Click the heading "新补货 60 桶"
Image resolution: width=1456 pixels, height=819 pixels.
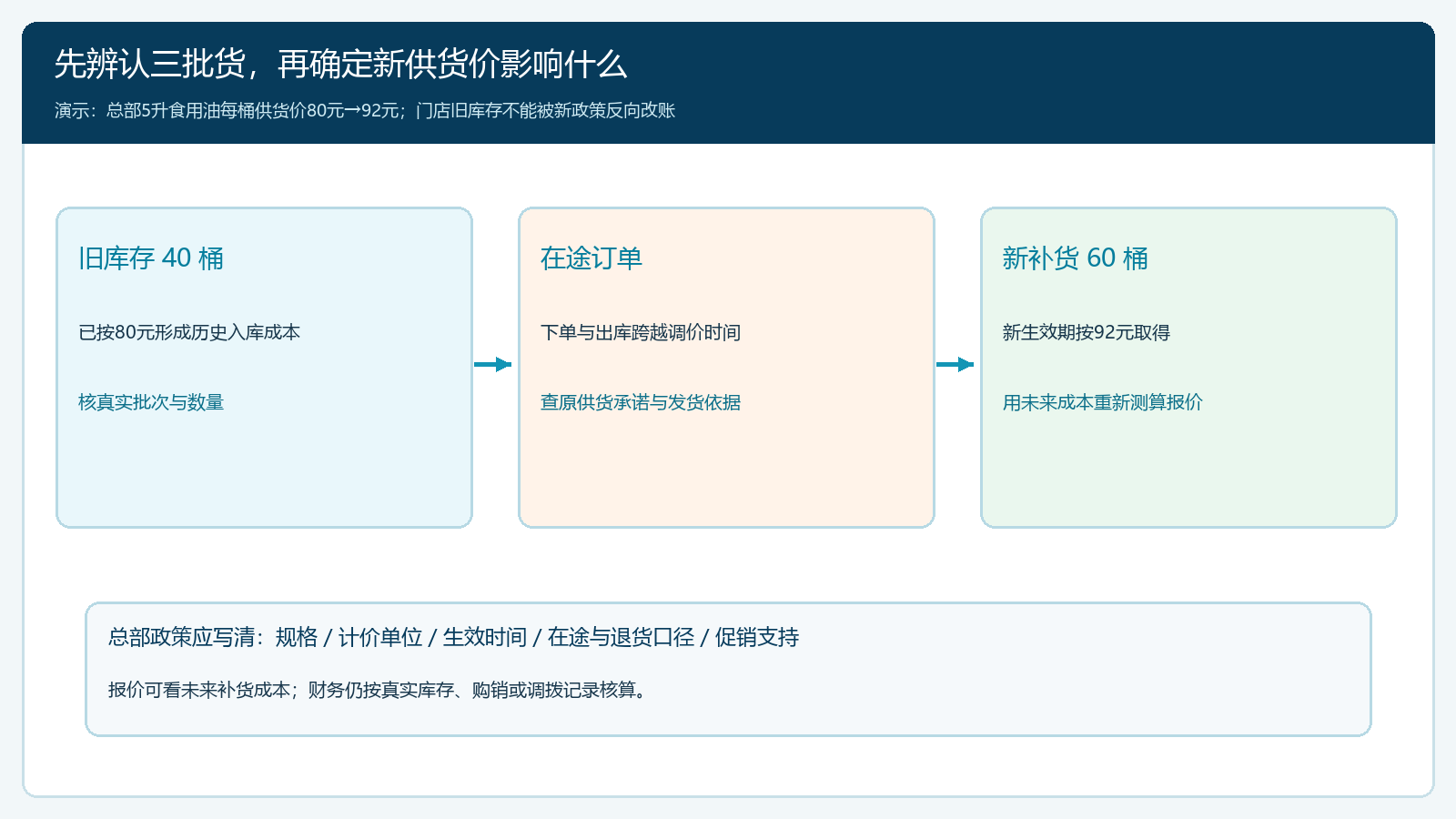pyautogui.click(x=1076, y=258)
